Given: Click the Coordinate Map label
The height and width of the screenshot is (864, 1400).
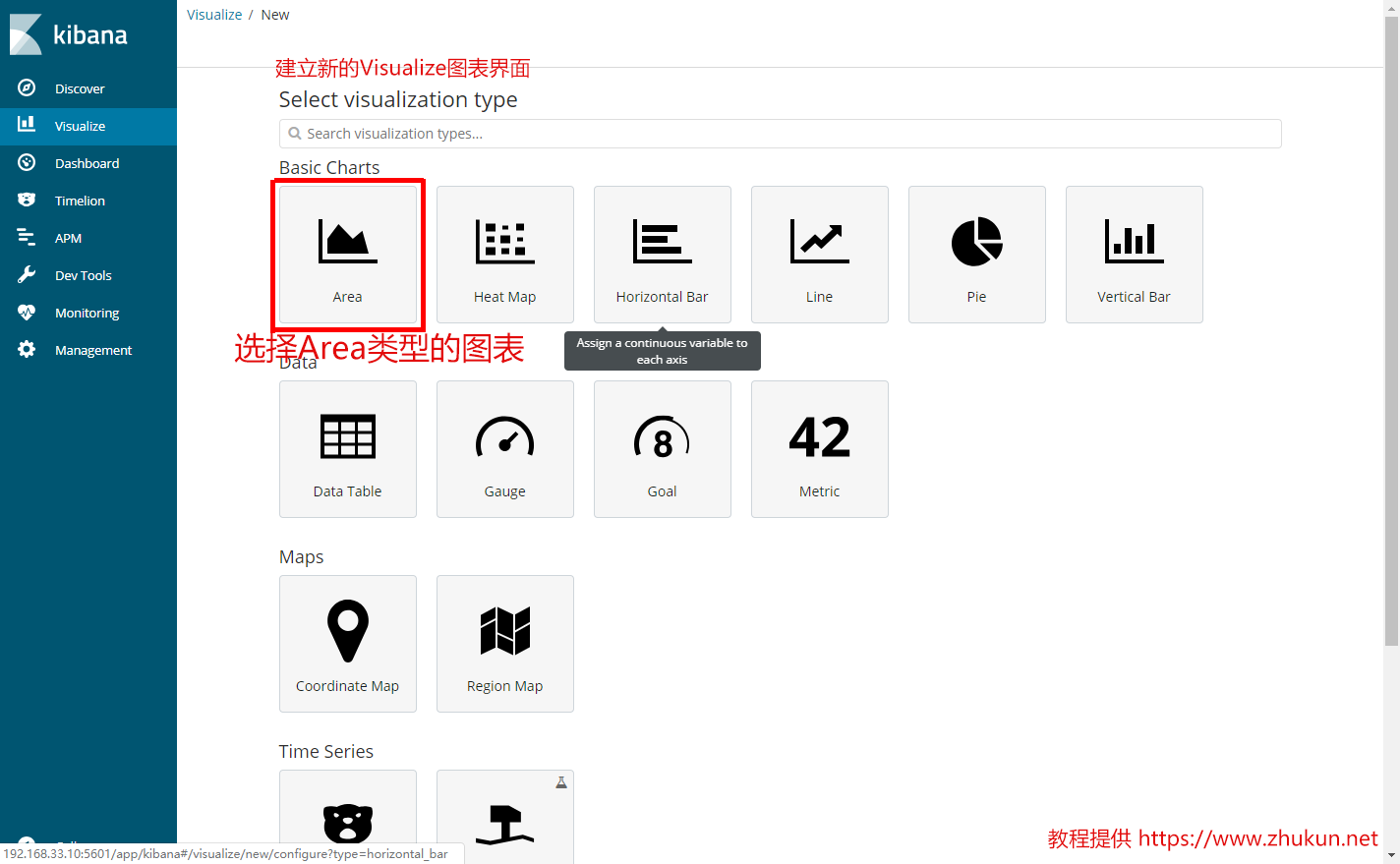Looking at the screenshot, I should point(348,686).
